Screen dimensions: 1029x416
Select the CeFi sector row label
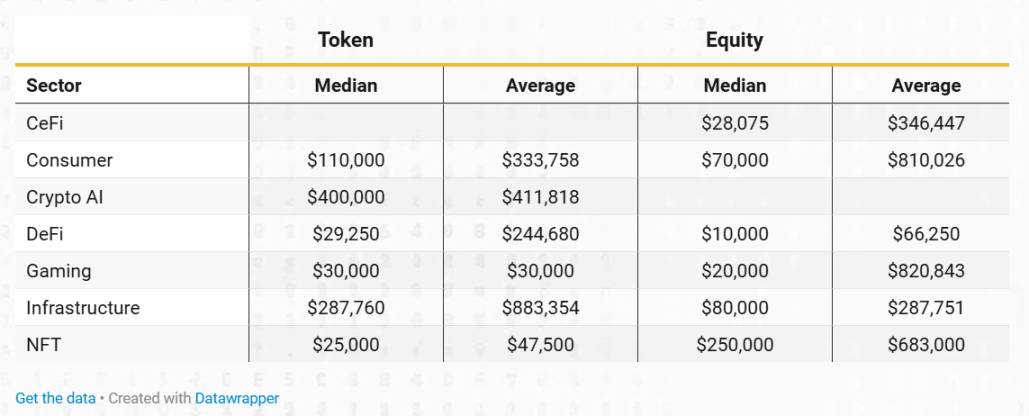[46, 123]
